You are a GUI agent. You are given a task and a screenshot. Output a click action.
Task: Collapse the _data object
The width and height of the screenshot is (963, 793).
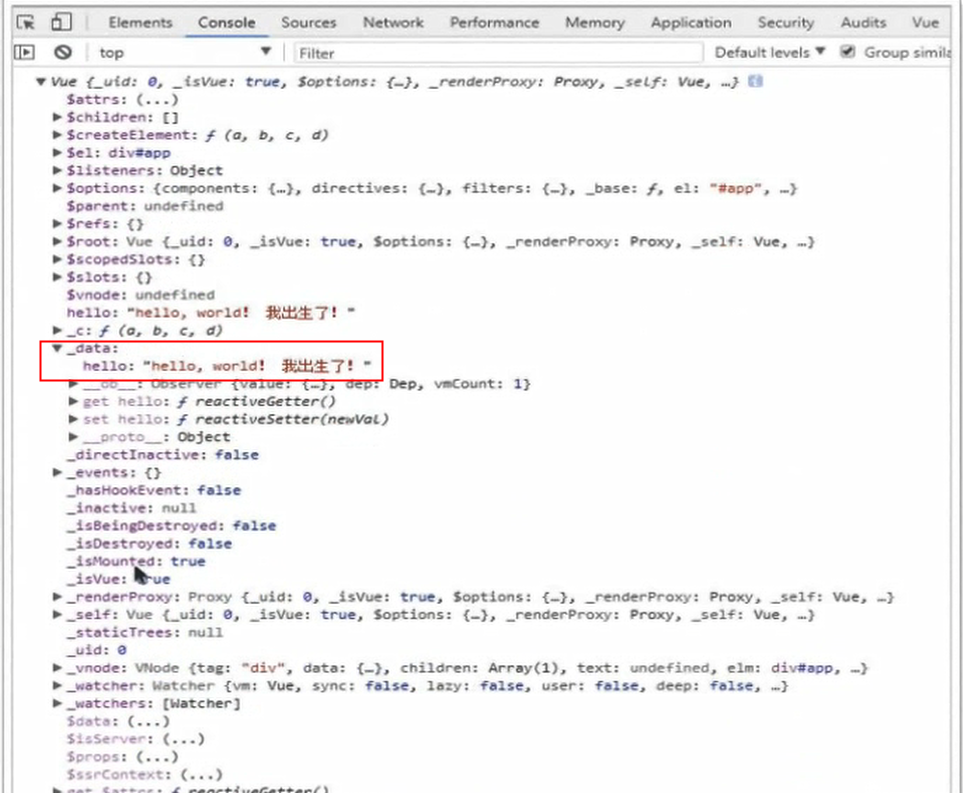coord(57,348)
